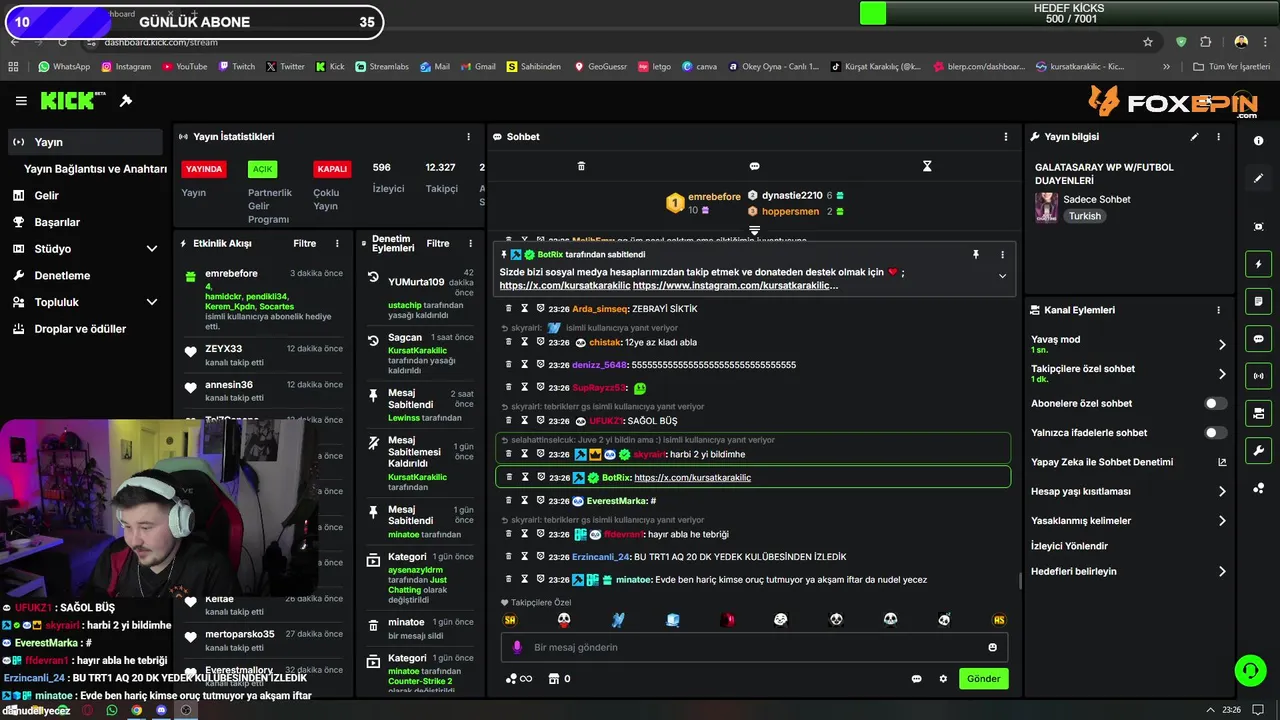This screenshot has height=720, width=1280.
Task: Edit stream info with the pencil icon
Action: click(1194, 137)
